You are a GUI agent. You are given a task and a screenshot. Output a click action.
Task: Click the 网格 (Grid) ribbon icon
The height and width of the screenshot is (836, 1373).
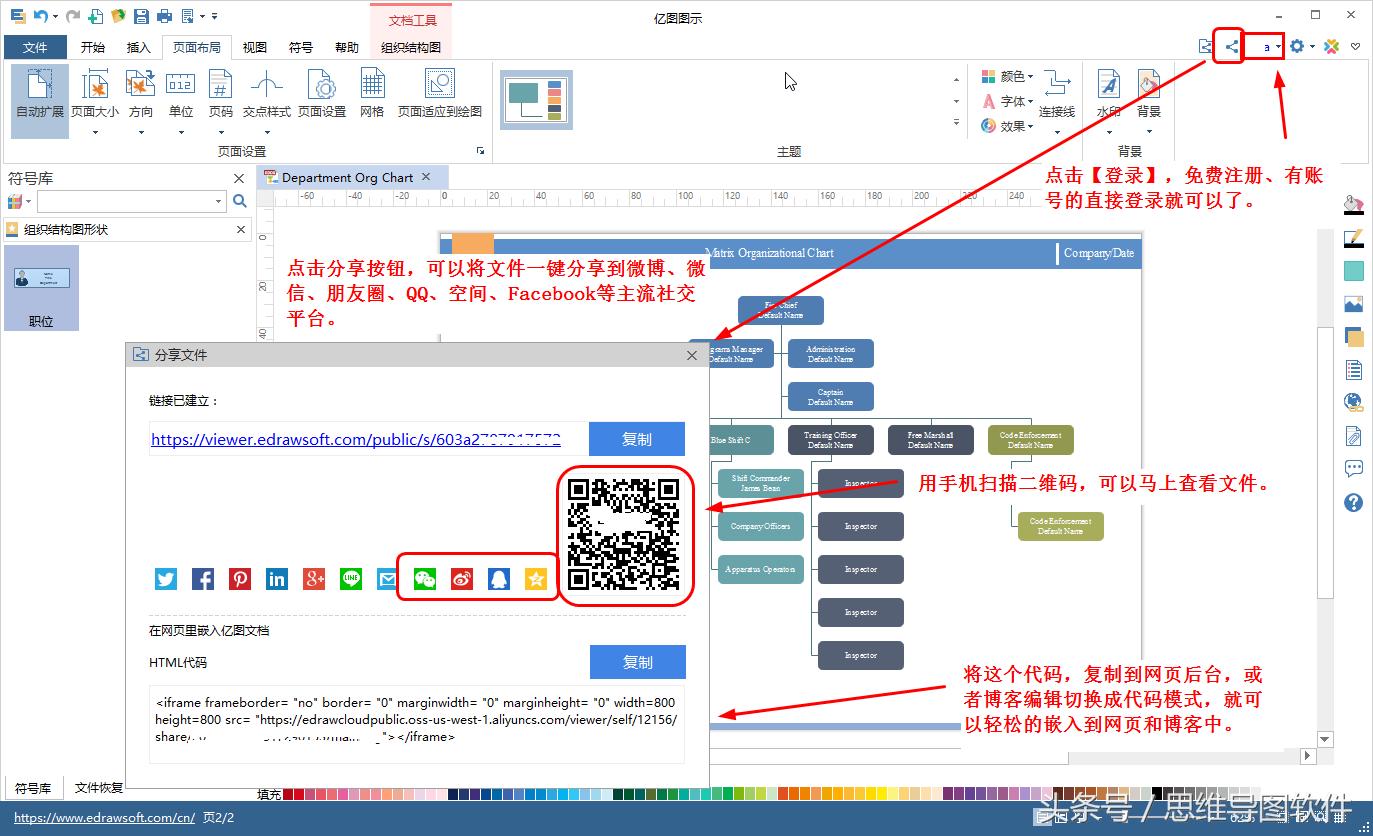pyautogui.click(x=372, y=95)
